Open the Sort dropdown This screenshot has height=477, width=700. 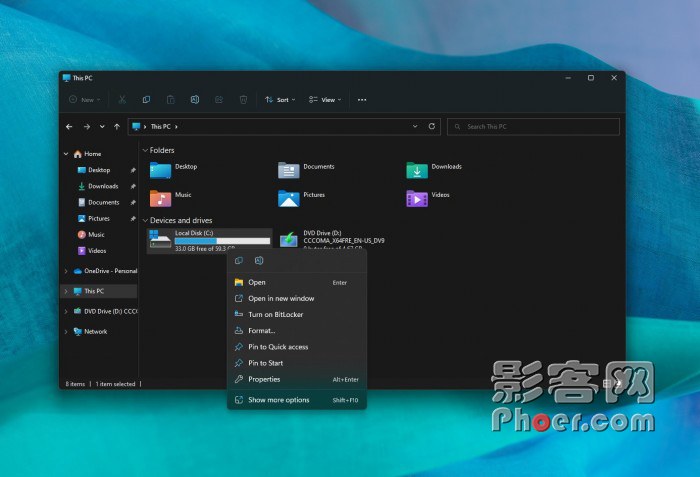[280, 100]
